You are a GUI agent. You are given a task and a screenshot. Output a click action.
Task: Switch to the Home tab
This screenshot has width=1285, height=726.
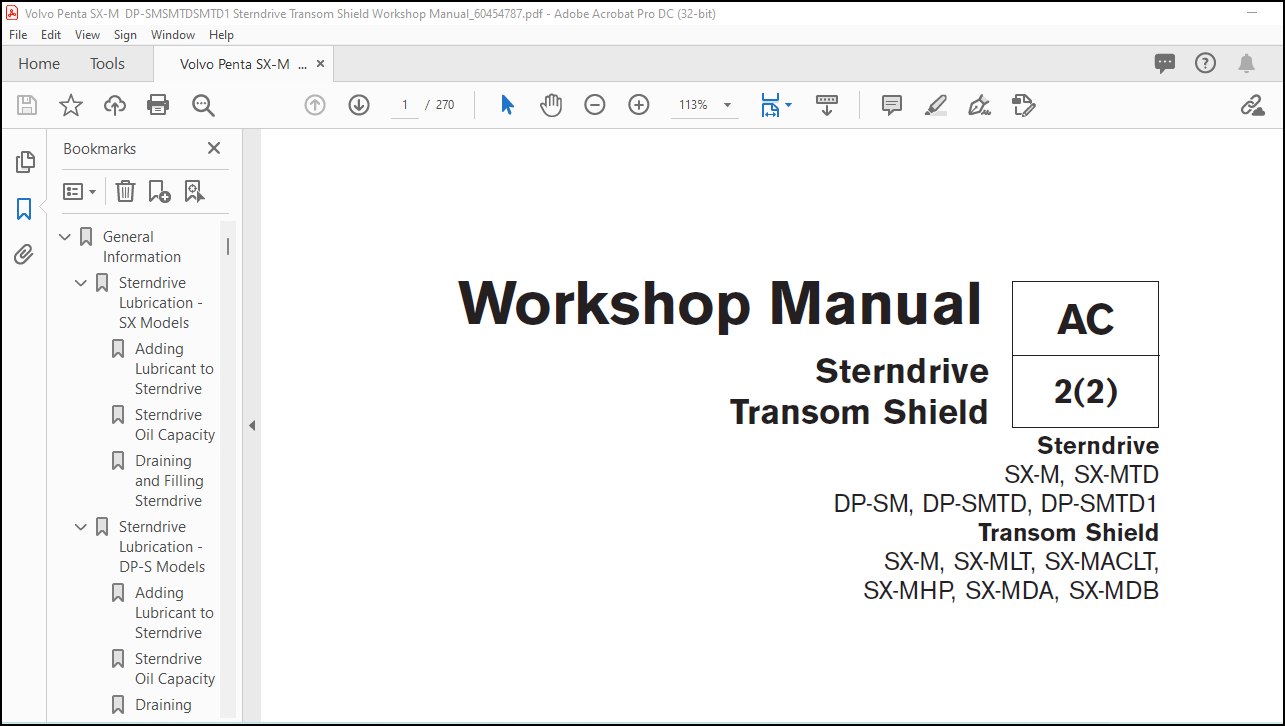click(x=39, y=63)
